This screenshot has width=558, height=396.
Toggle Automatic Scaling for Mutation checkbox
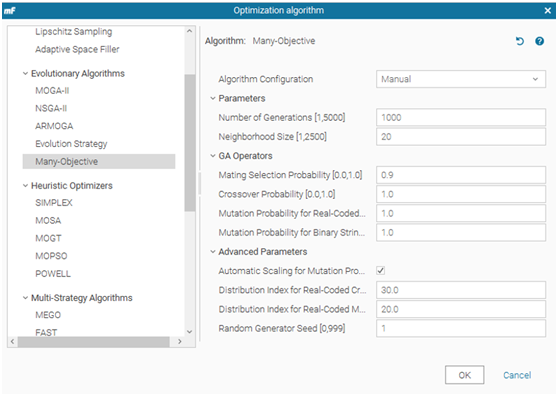(x=380, y=271)
